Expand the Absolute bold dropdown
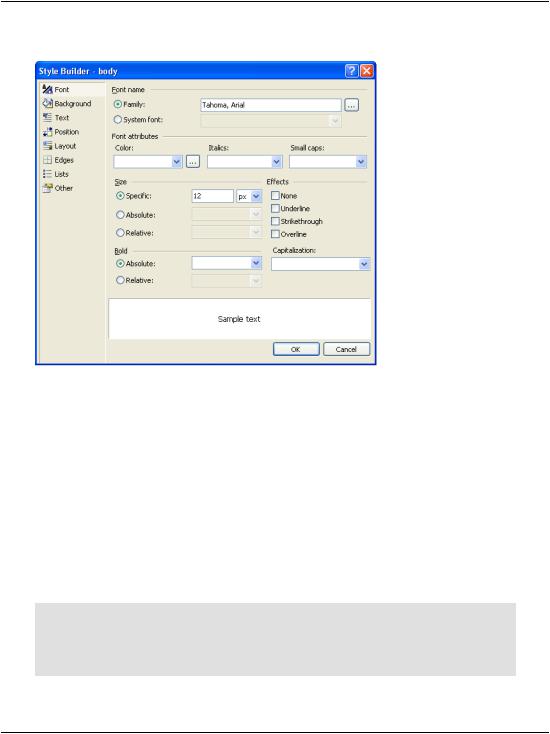The height and width of the screenshot is (734, 550). pos(256,263)
